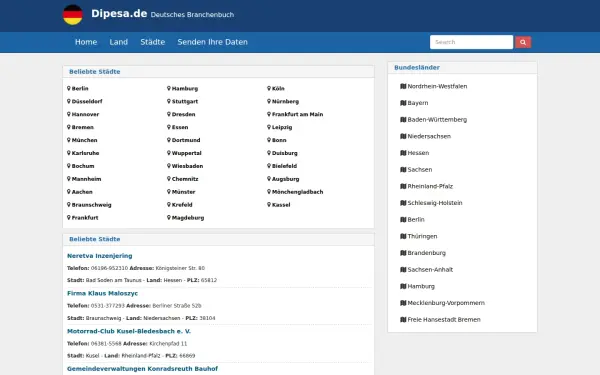Open the Land menu item

pos(119,42)
